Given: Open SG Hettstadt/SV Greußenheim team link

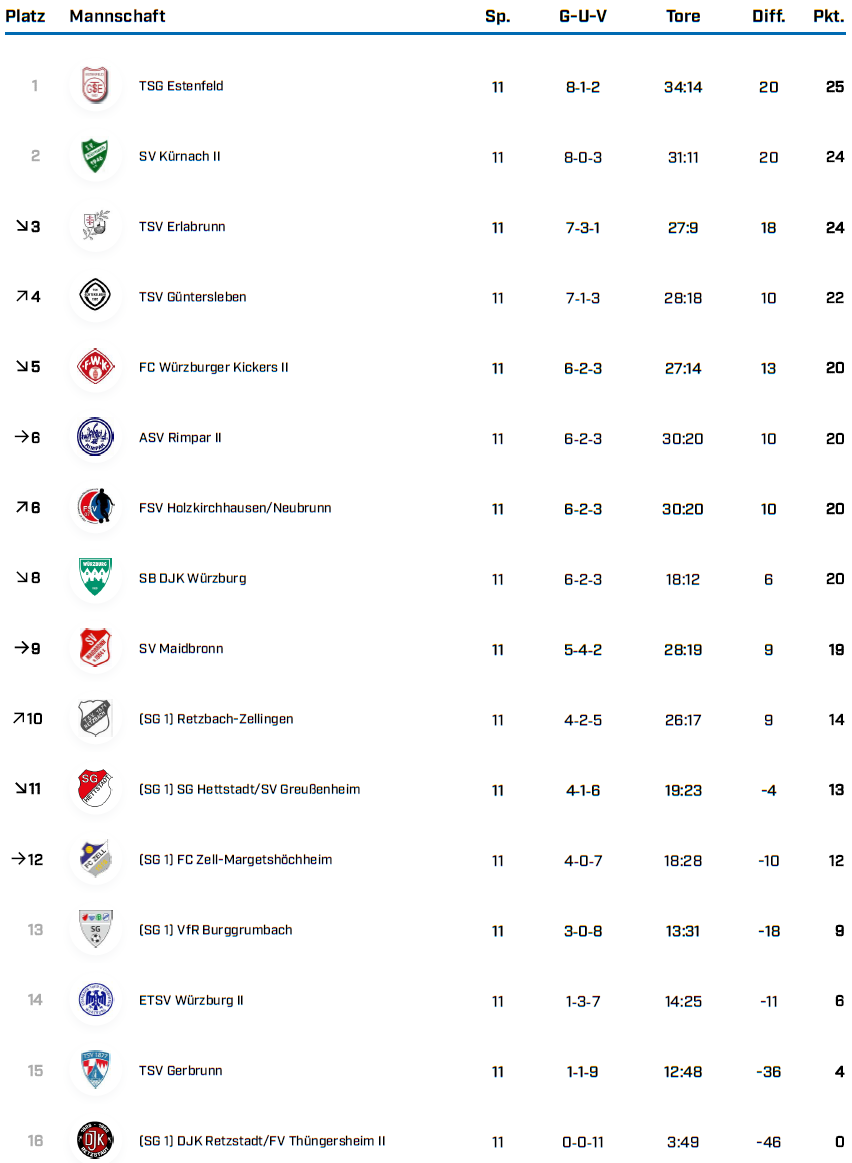Looking at the screenshot, I should (x=249, y=789).
